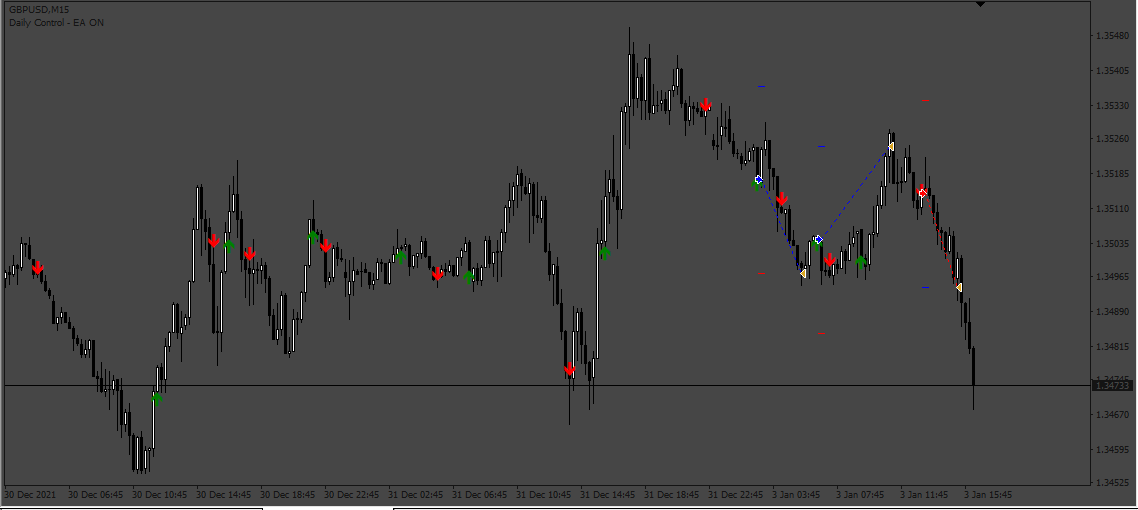Click the 31 Dec 22:45 time label

pyautogui.click(x=735, y=495)
